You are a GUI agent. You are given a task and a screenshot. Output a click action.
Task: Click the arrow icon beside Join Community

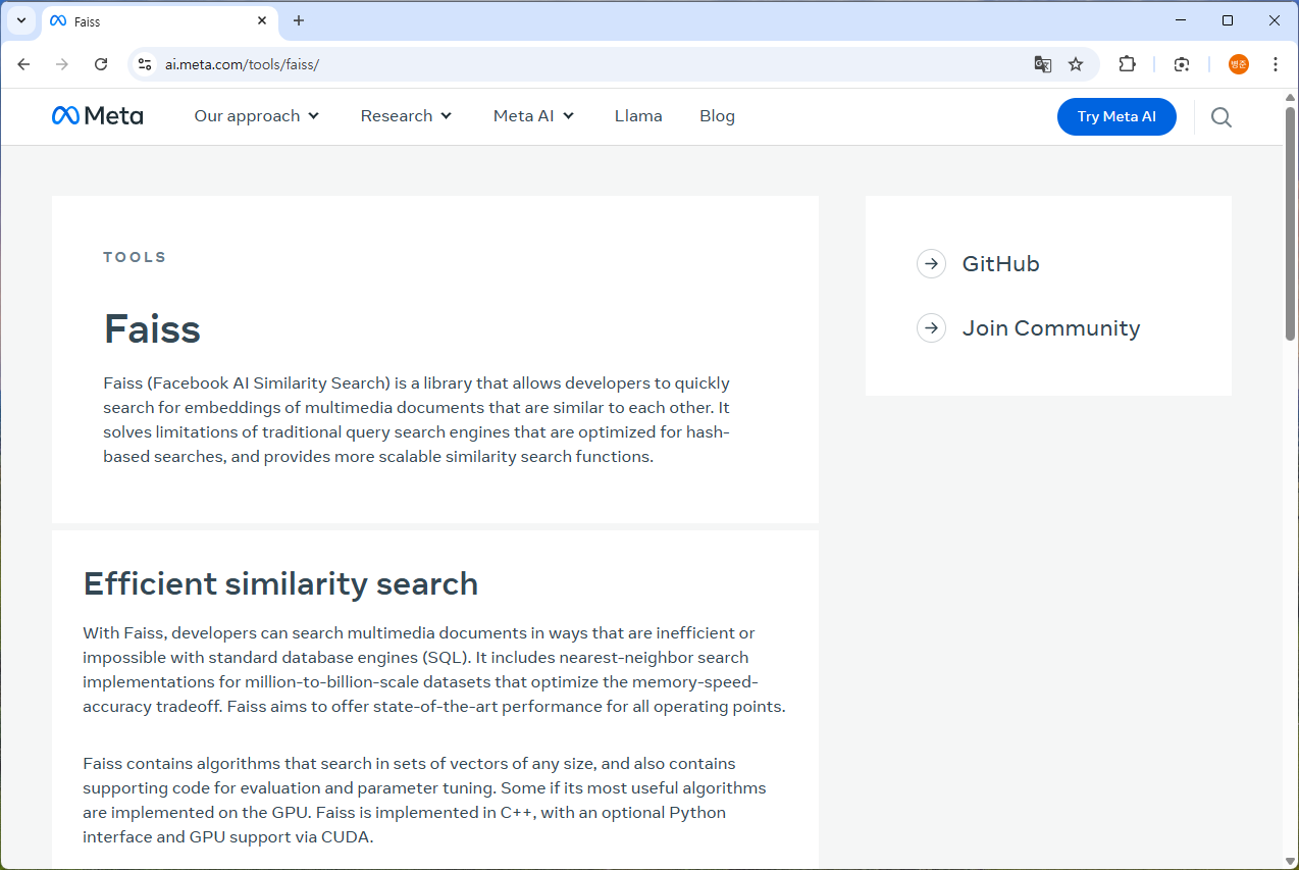931,328
